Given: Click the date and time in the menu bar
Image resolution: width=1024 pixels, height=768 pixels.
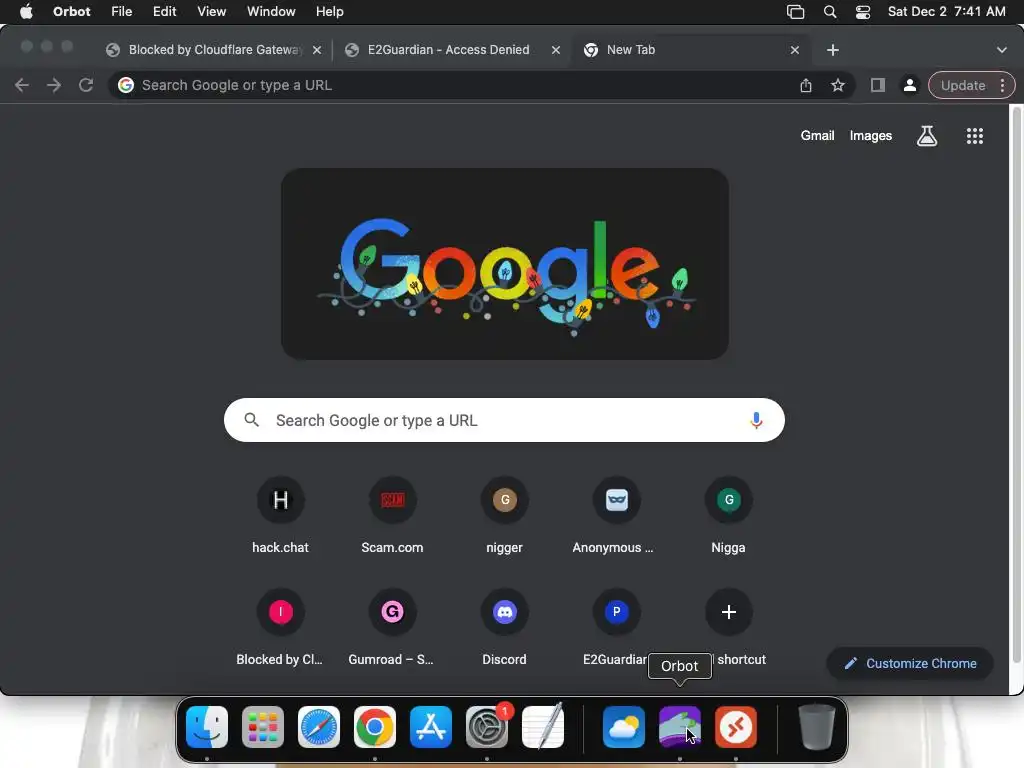Looking at the screenshot, I should 946,12.
